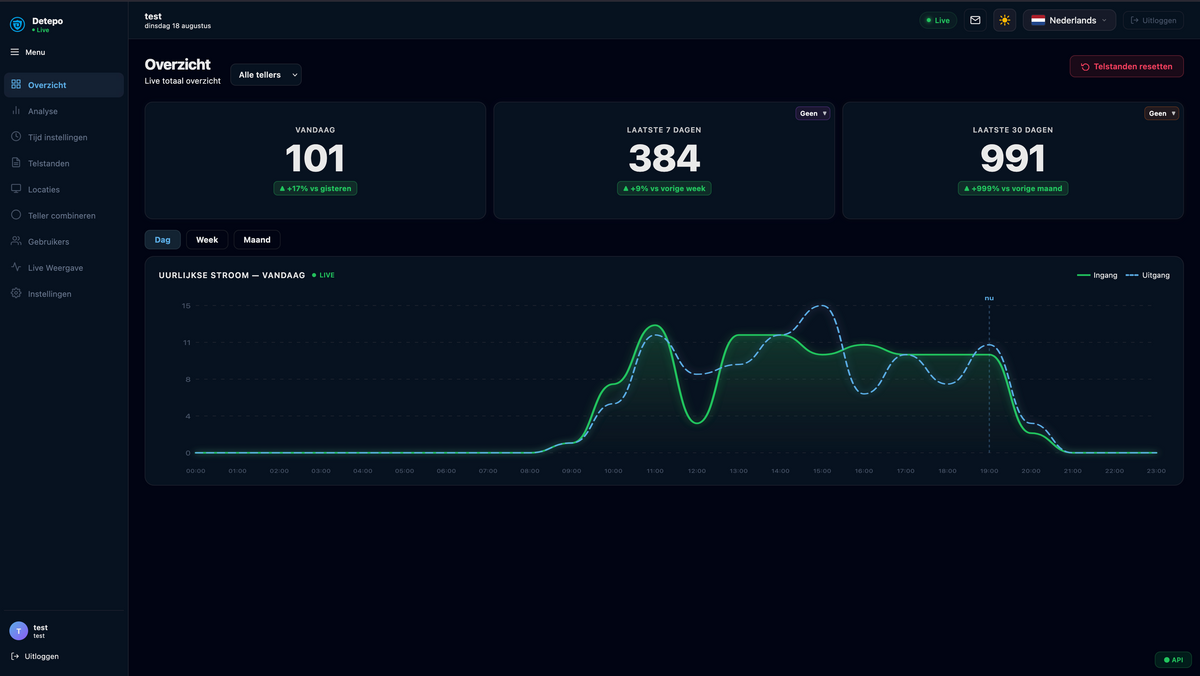
Task: Open Geen dropdown on Laatste 7 dagen card
Action: tap(813, 113)
